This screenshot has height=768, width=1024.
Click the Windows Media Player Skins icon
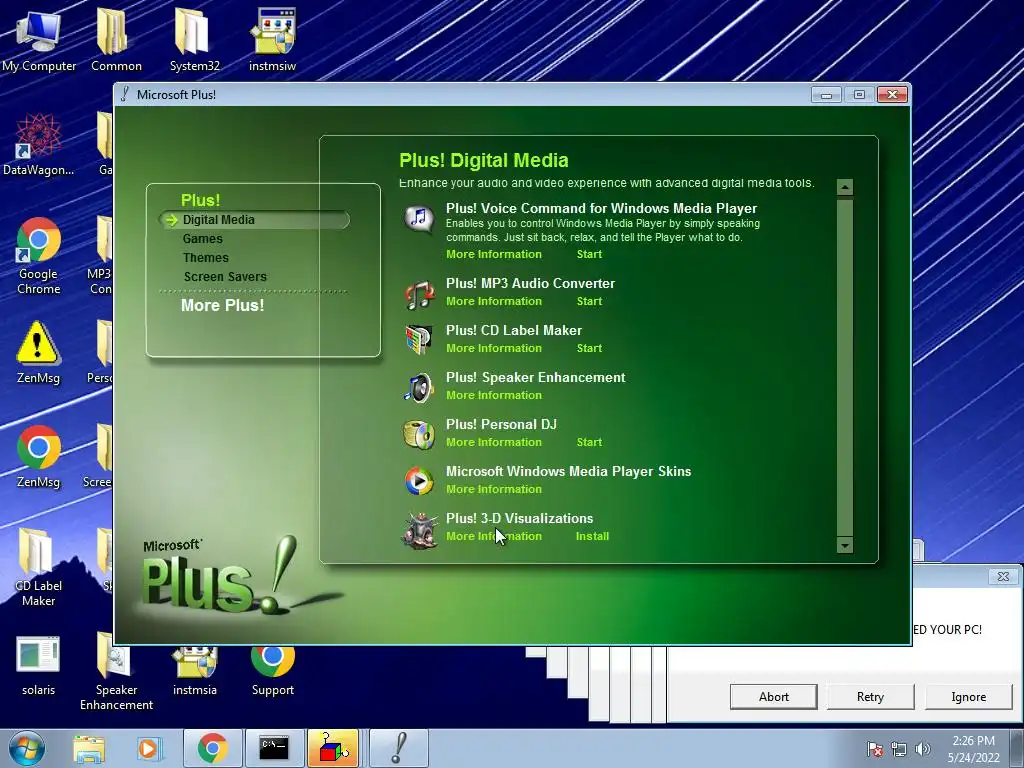coord(419,481)
